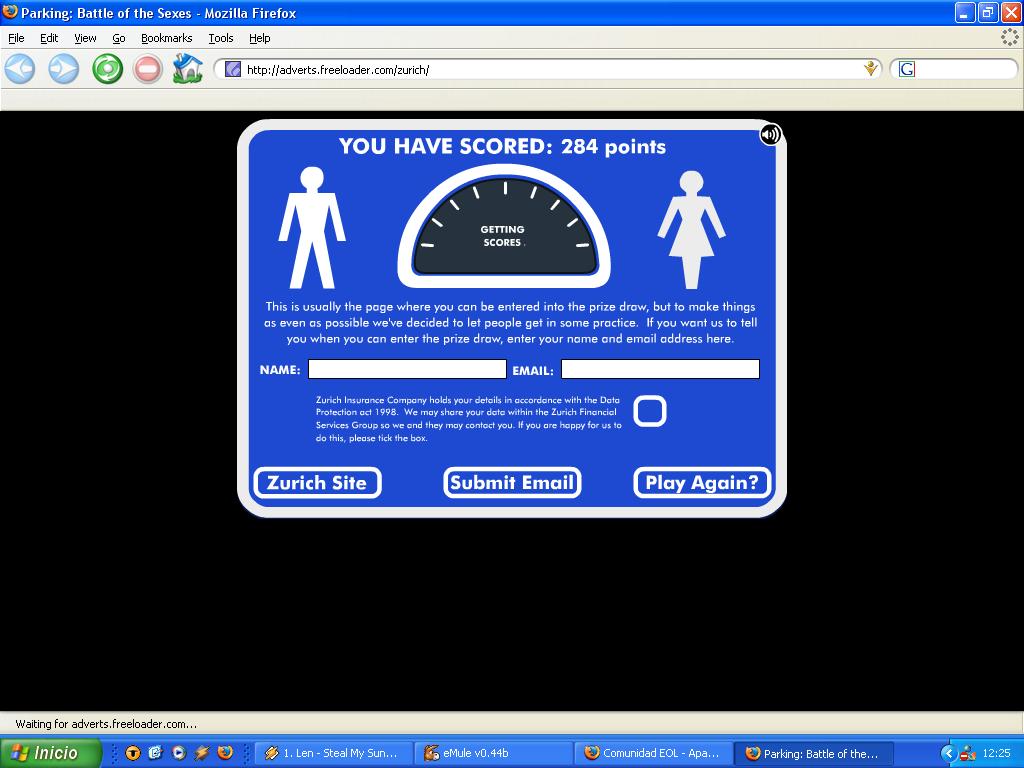Open the Bookmarks menu
1024x768 pixels.
tap(167, 38)
